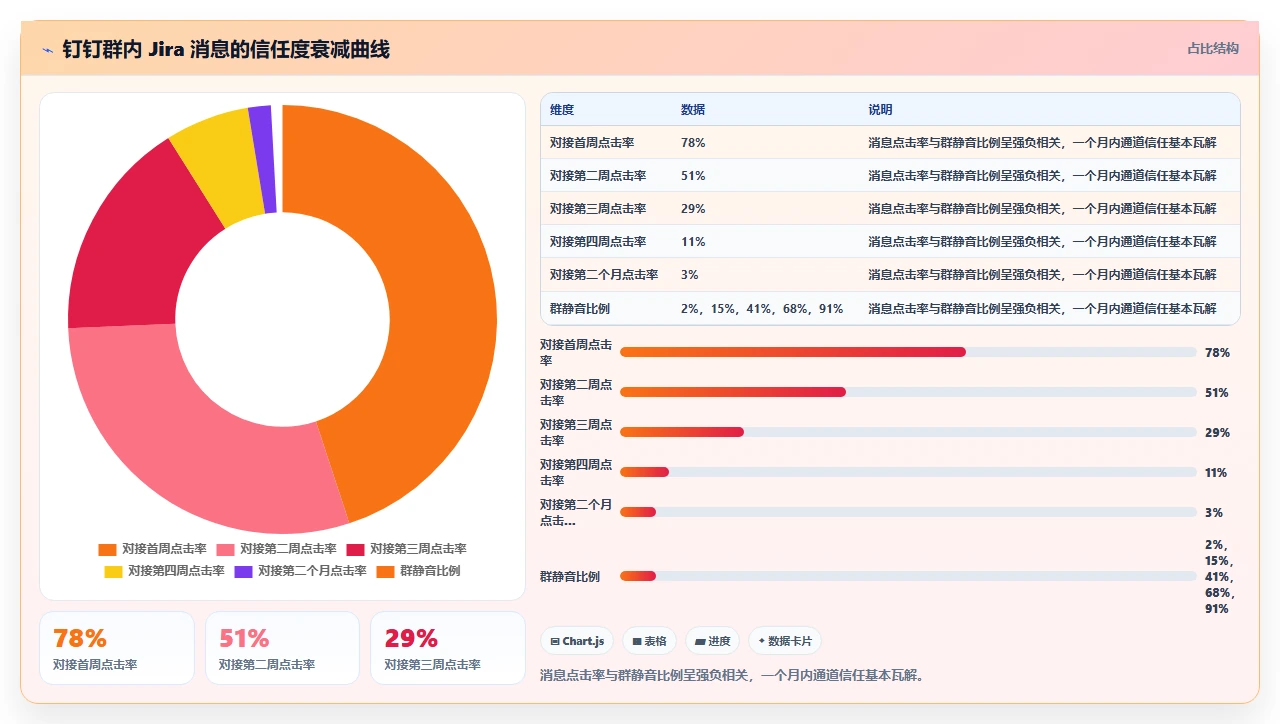Image resolution: width=1280 pixels, height=724 pixels.
Task: Select the 群静音比例 table row
Action: coord(890,308)
